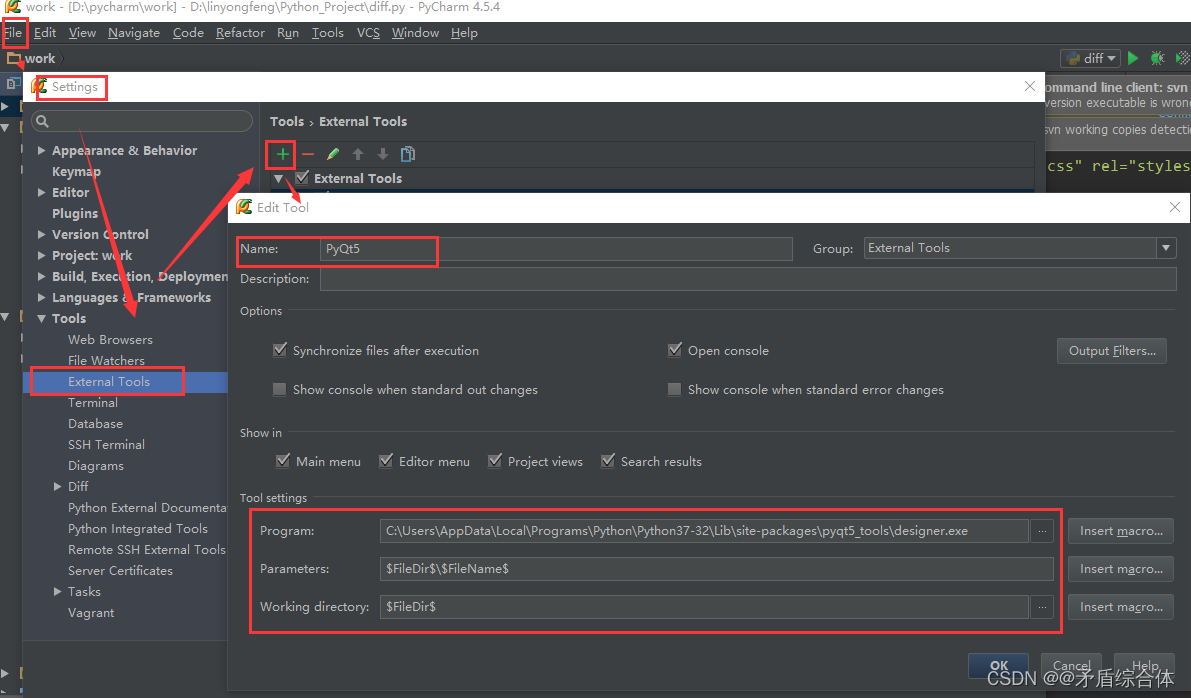Collapse External Tools group in list
Viewport: 1191px width, 698px height.
pos(279,178)
